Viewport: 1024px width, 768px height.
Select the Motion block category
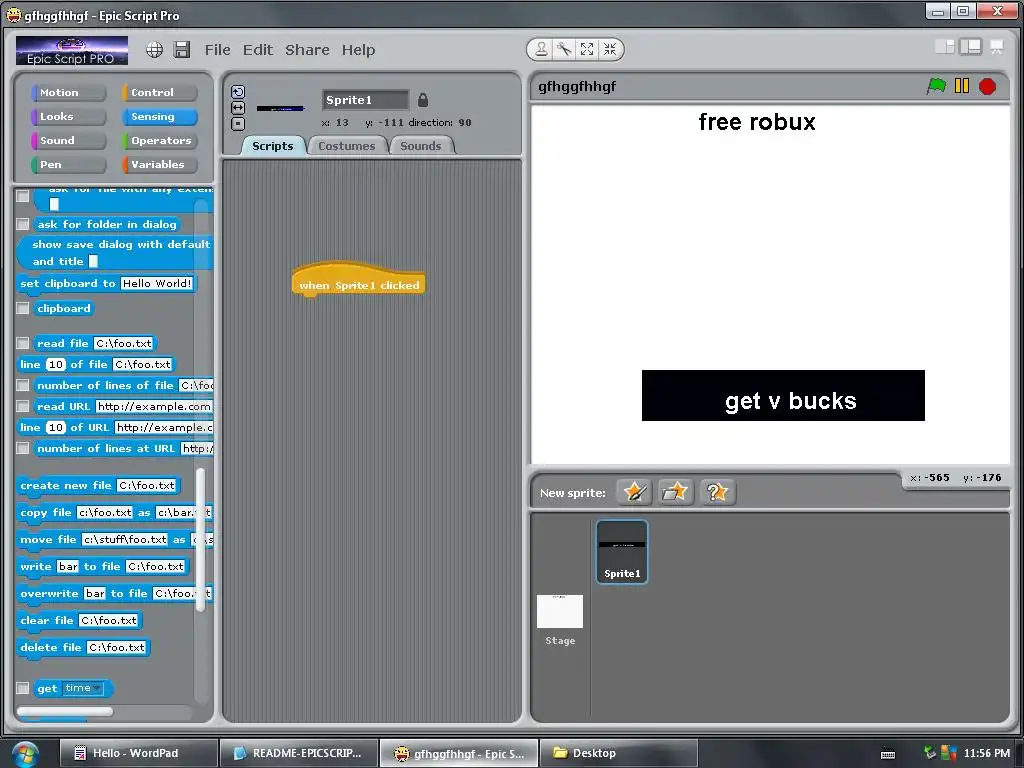click(x=68, y=93)
